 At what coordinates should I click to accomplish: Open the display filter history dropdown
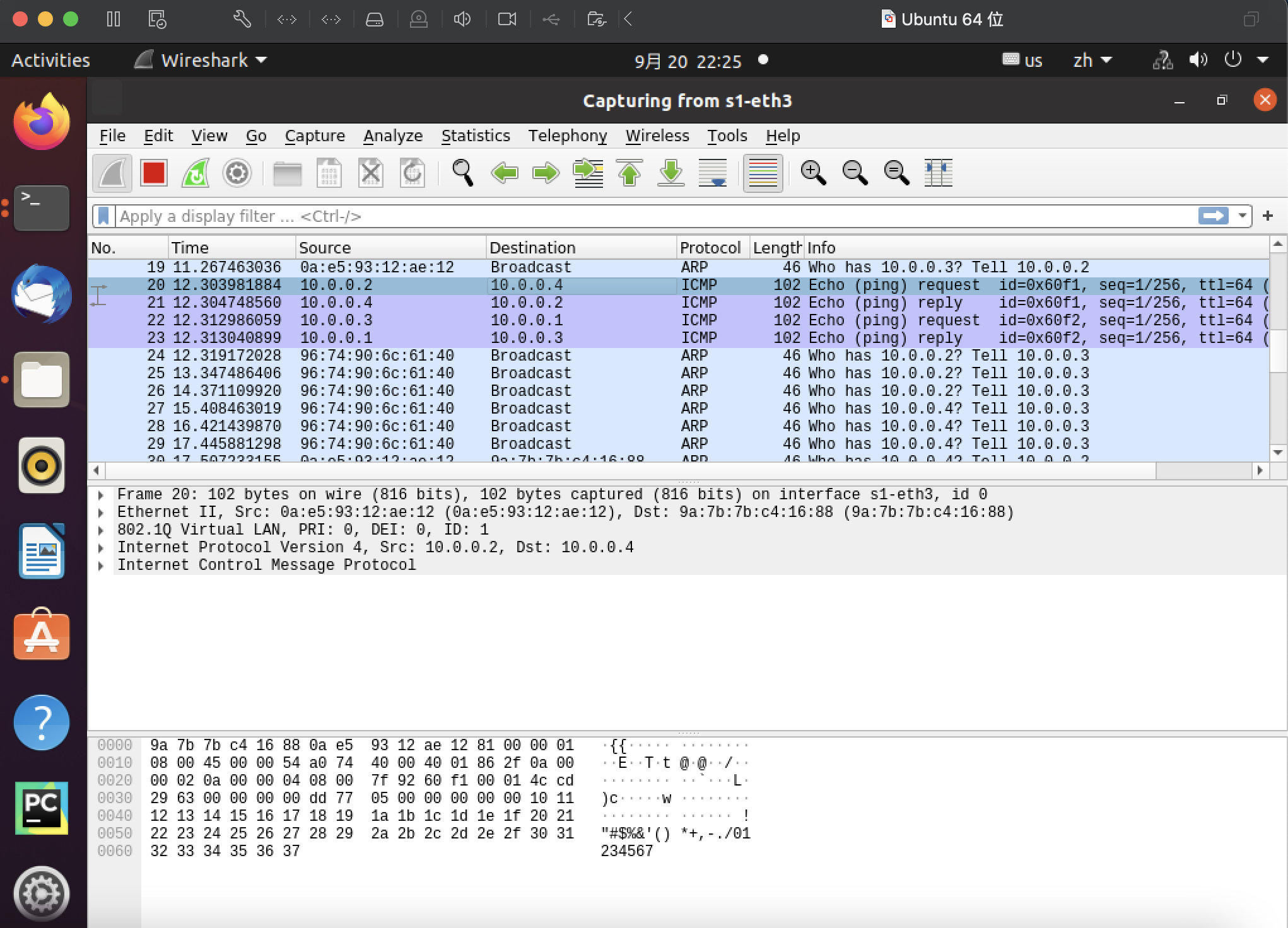(1242, 216)
